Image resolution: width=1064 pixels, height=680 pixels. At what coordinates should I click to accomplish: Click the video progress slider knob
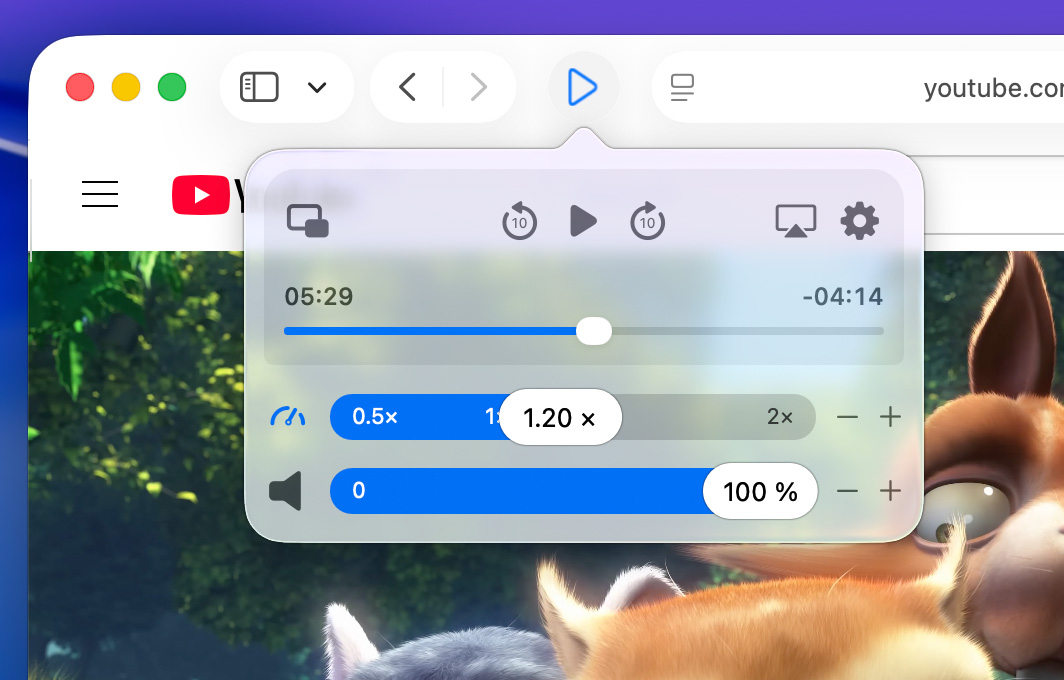point(594,331)
